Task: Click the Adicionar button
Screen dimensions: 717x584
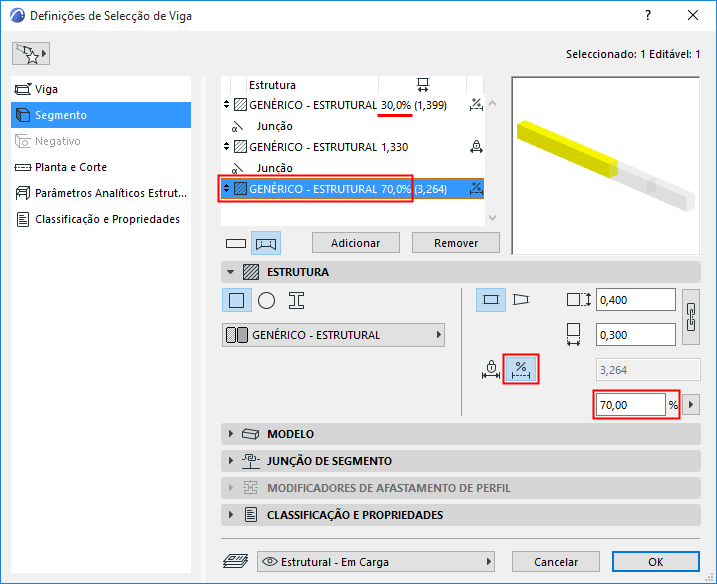Action: coord(356,243)
